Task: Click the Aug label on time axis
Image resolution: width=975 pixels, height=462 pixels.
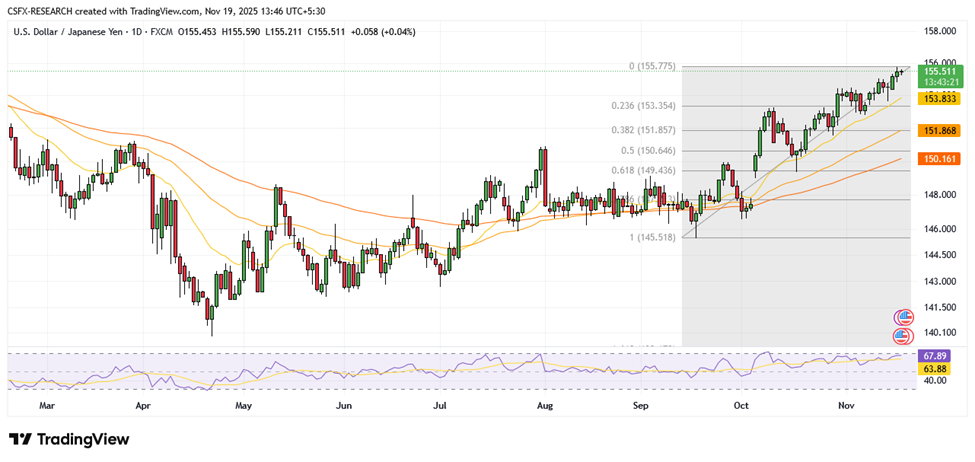Action: pyautogui.click(x=544, y=407)
